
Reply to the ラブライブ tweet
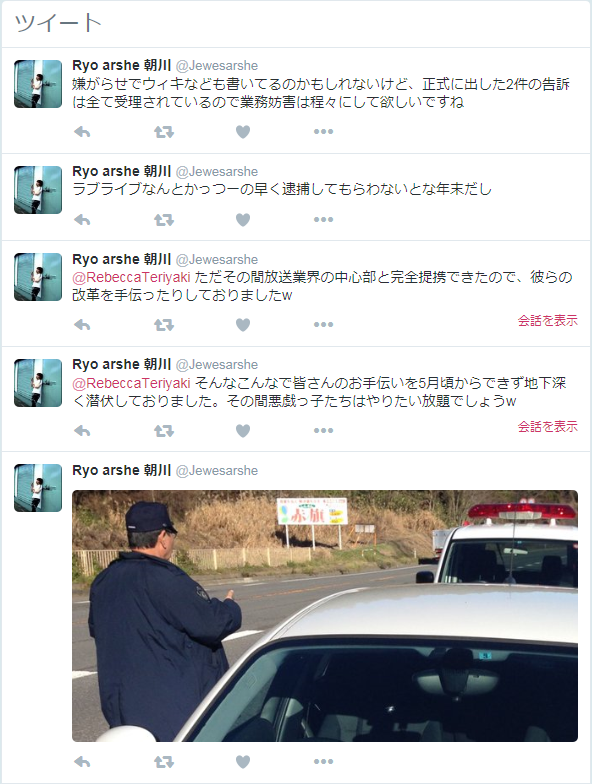pos(82,220)
